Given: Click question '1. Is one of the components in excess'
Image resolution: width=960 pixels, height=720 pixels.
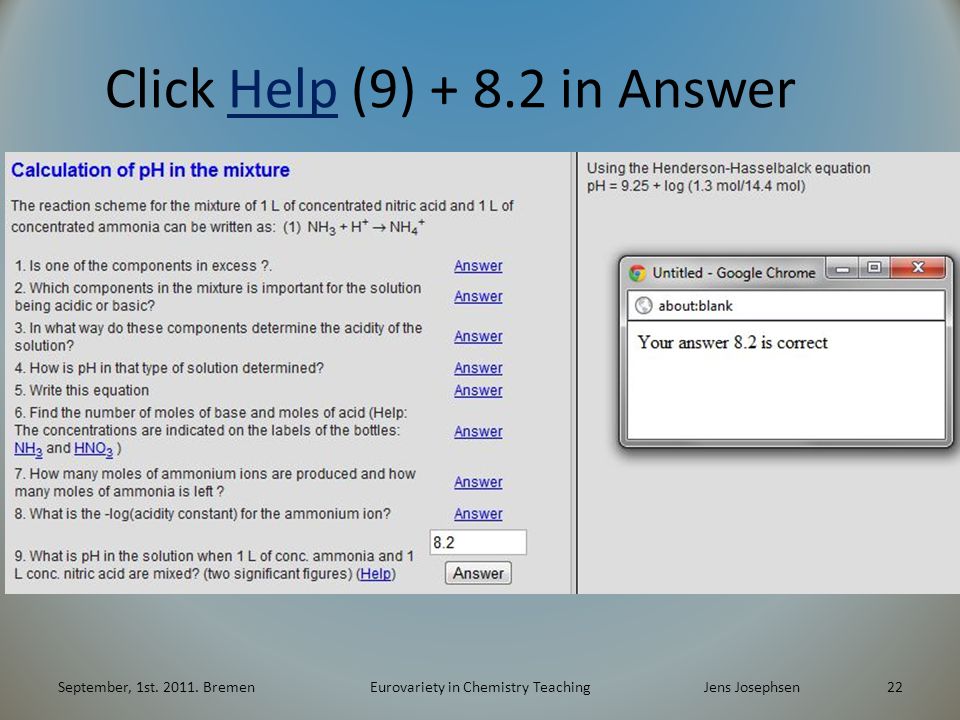Looking at the screenshot, I should tap(143, 266).
